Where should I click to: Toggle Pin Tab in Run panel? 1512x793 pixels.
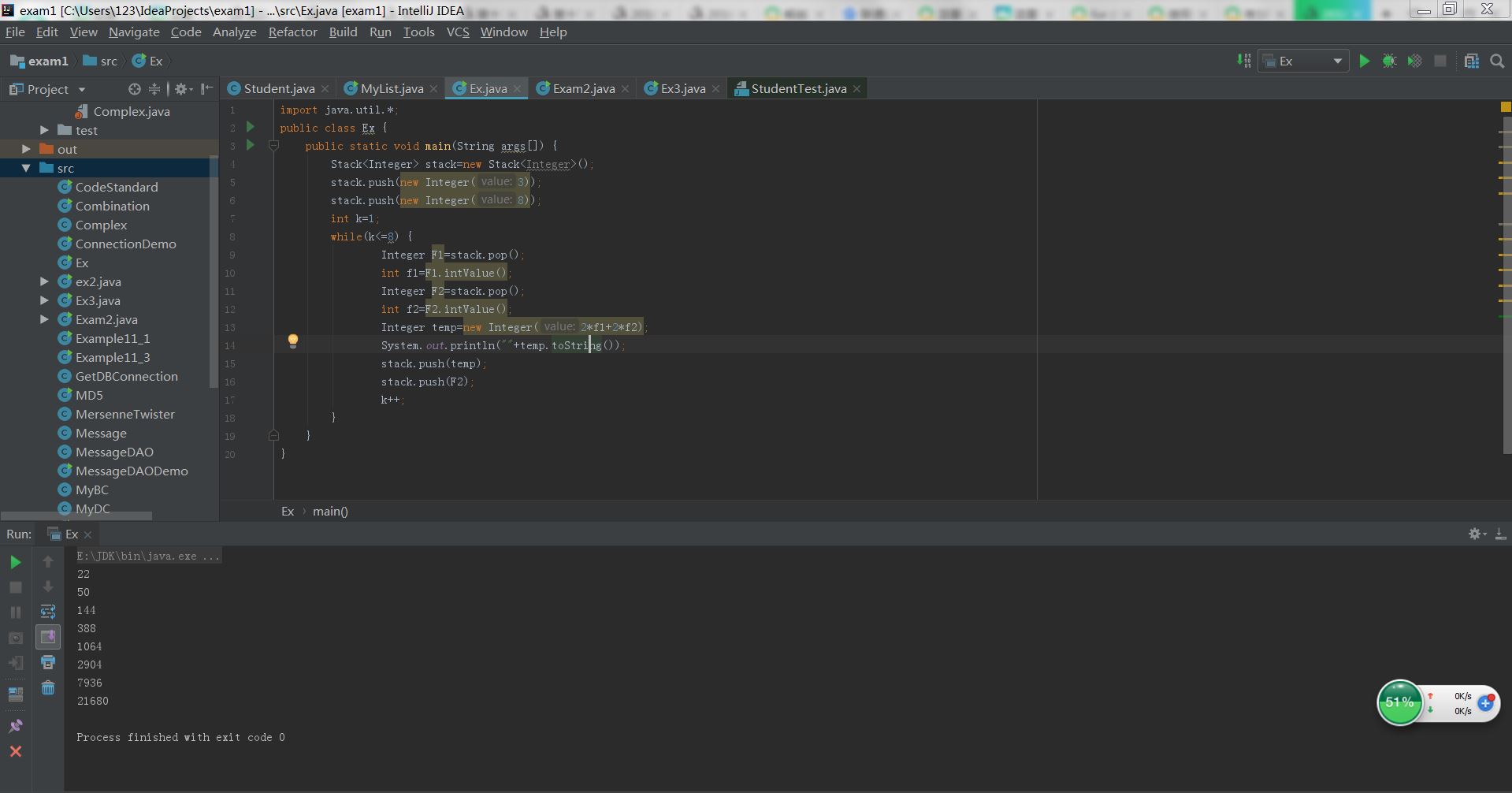16,726
